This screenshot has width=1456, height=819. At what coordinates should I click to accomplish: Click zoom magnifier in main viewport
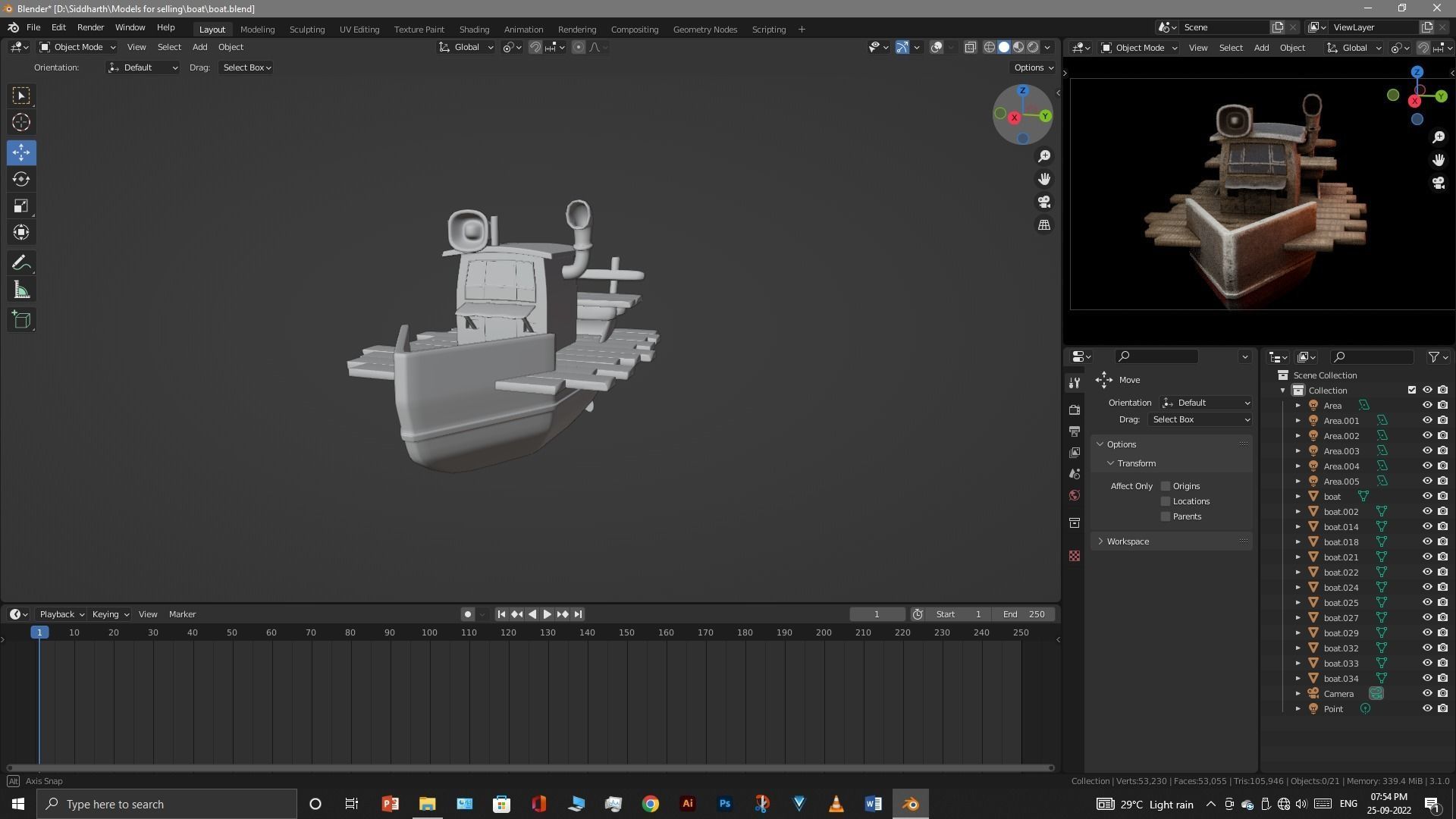1044,155
